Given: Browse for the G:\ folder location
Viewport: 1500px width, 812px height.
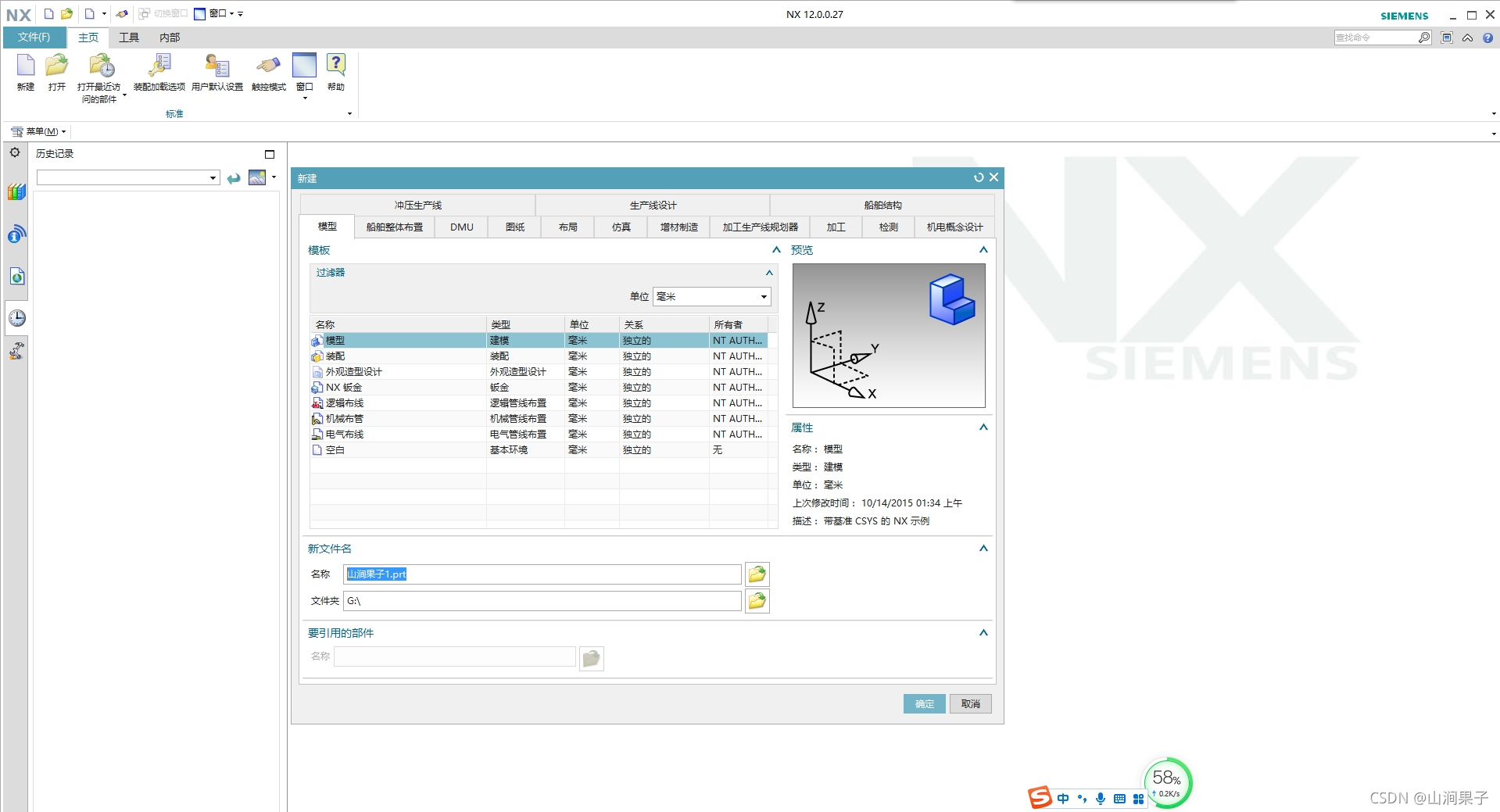Looking at the screenshot, I should point(757,601).
